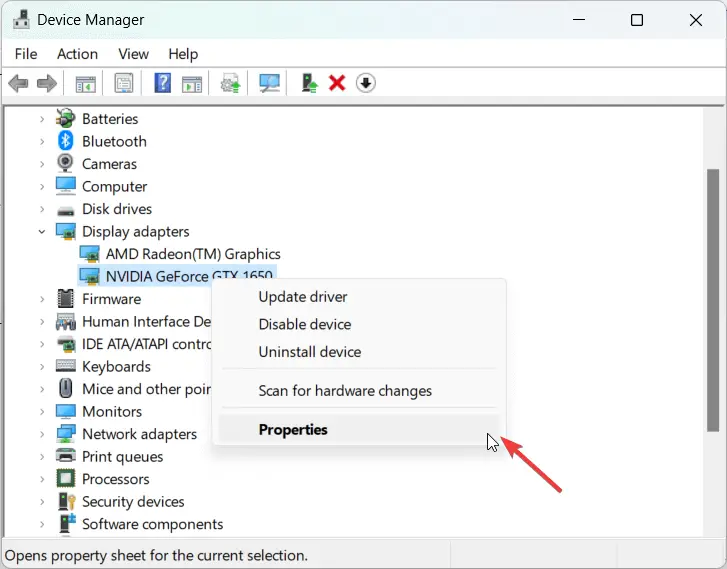Expand the Monitors node

42,412
